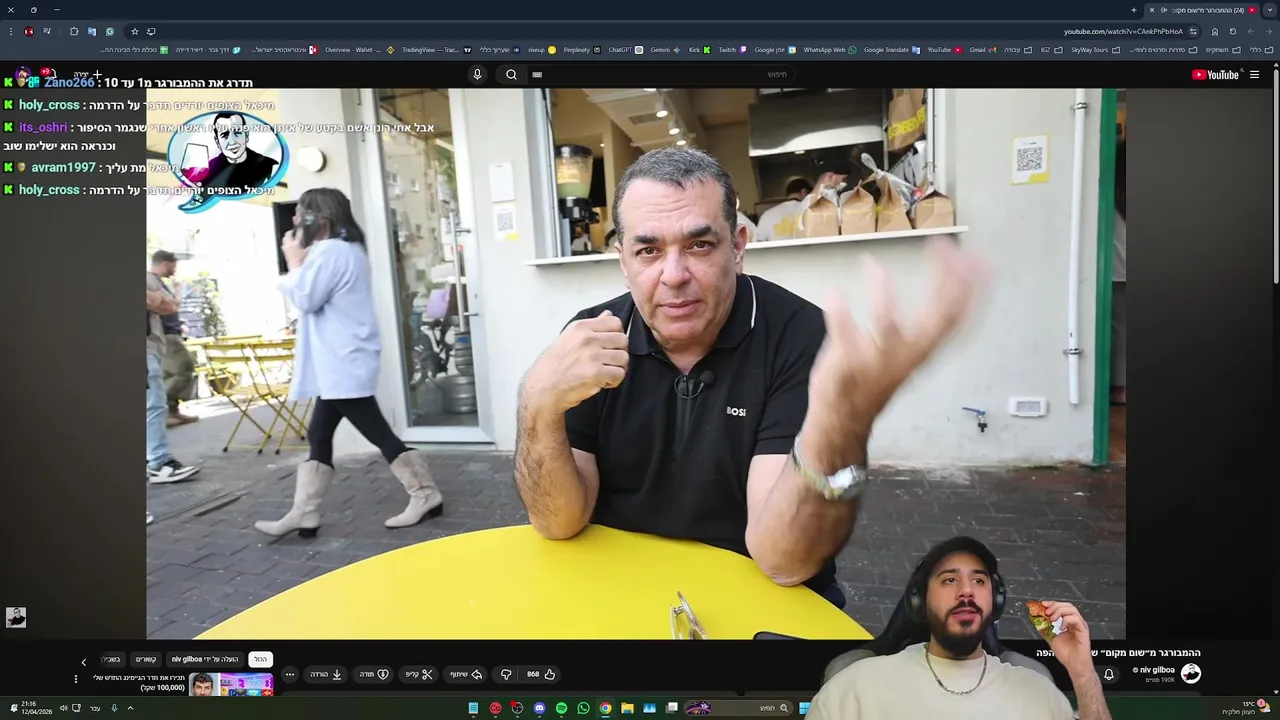Bookmark this page with star icon
This screenshot has width=1280, height=720.
135,31
